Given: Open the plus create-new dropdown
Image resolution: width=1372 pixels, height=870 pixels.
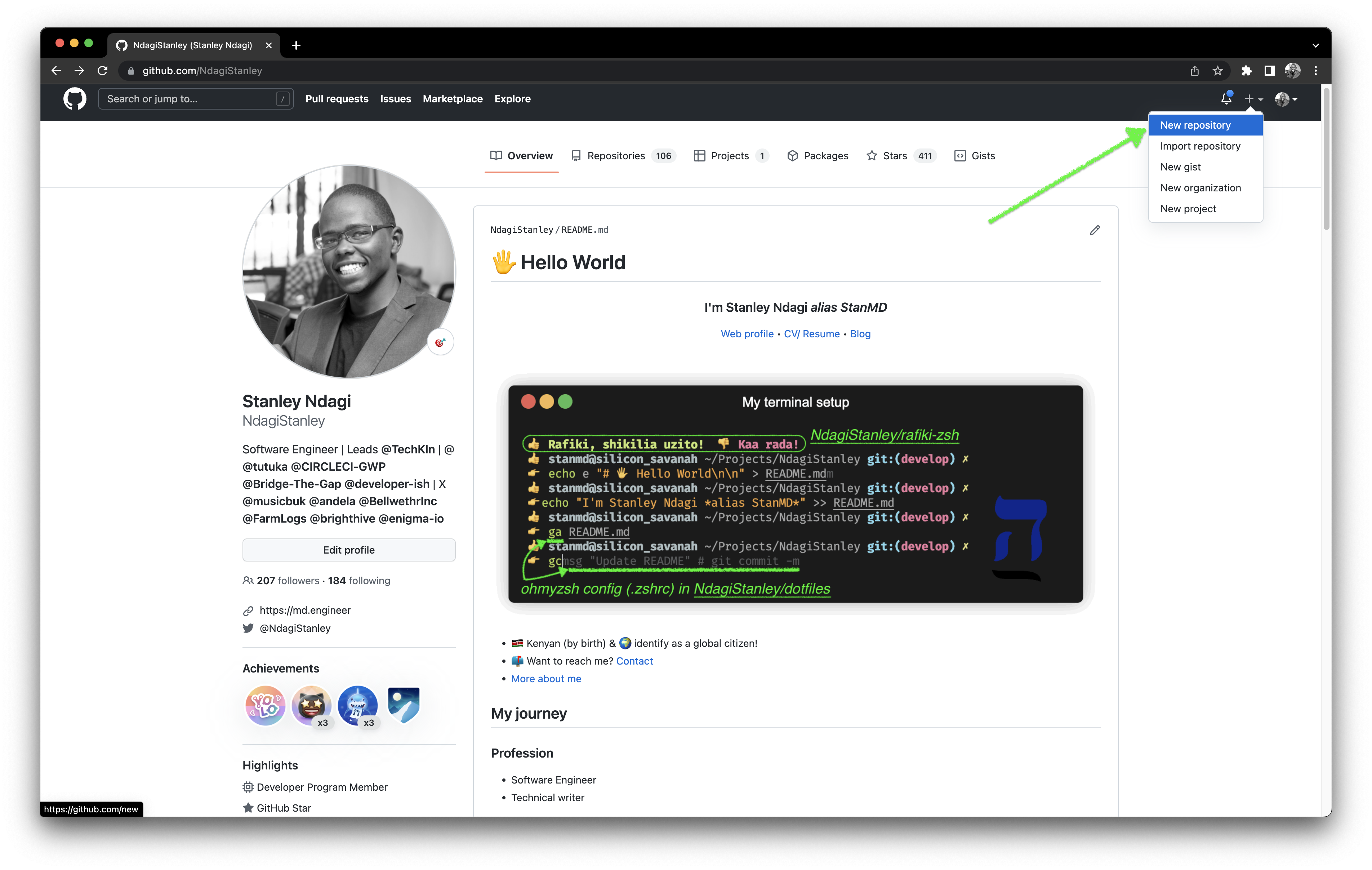Looking at the screenshot, I should (x=1253, y=99).
